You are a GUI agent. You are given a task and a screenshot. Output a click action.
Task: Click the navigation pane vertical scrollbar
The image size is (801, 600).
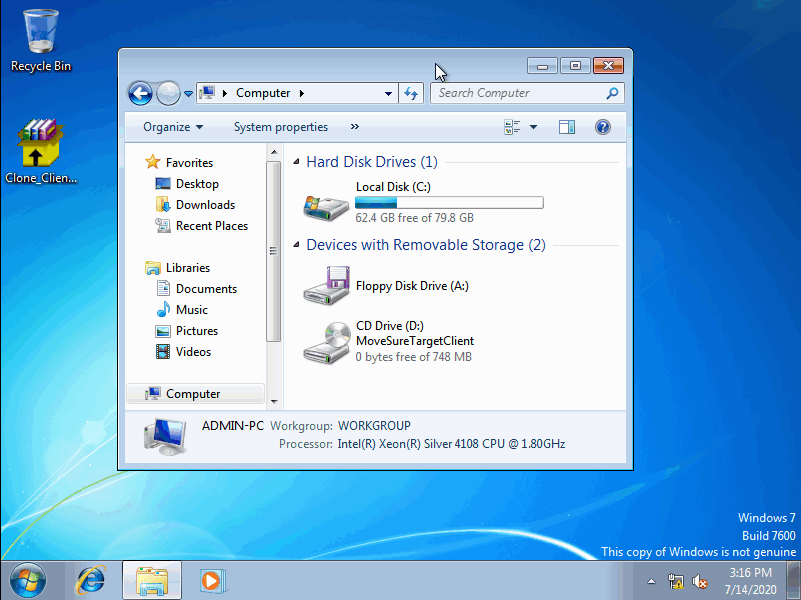pos(273,250)
